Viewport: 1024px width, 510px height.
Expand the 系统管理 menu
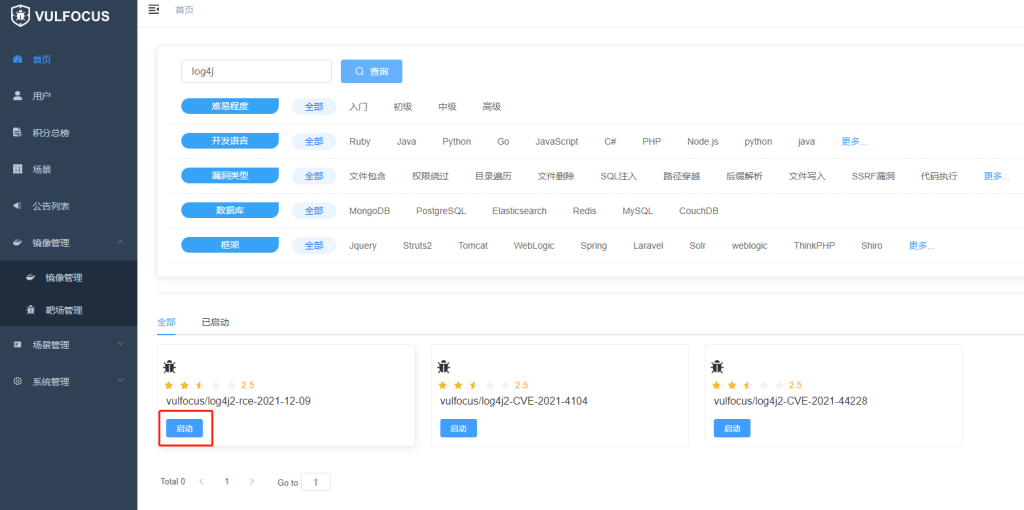tap(69, 381)
